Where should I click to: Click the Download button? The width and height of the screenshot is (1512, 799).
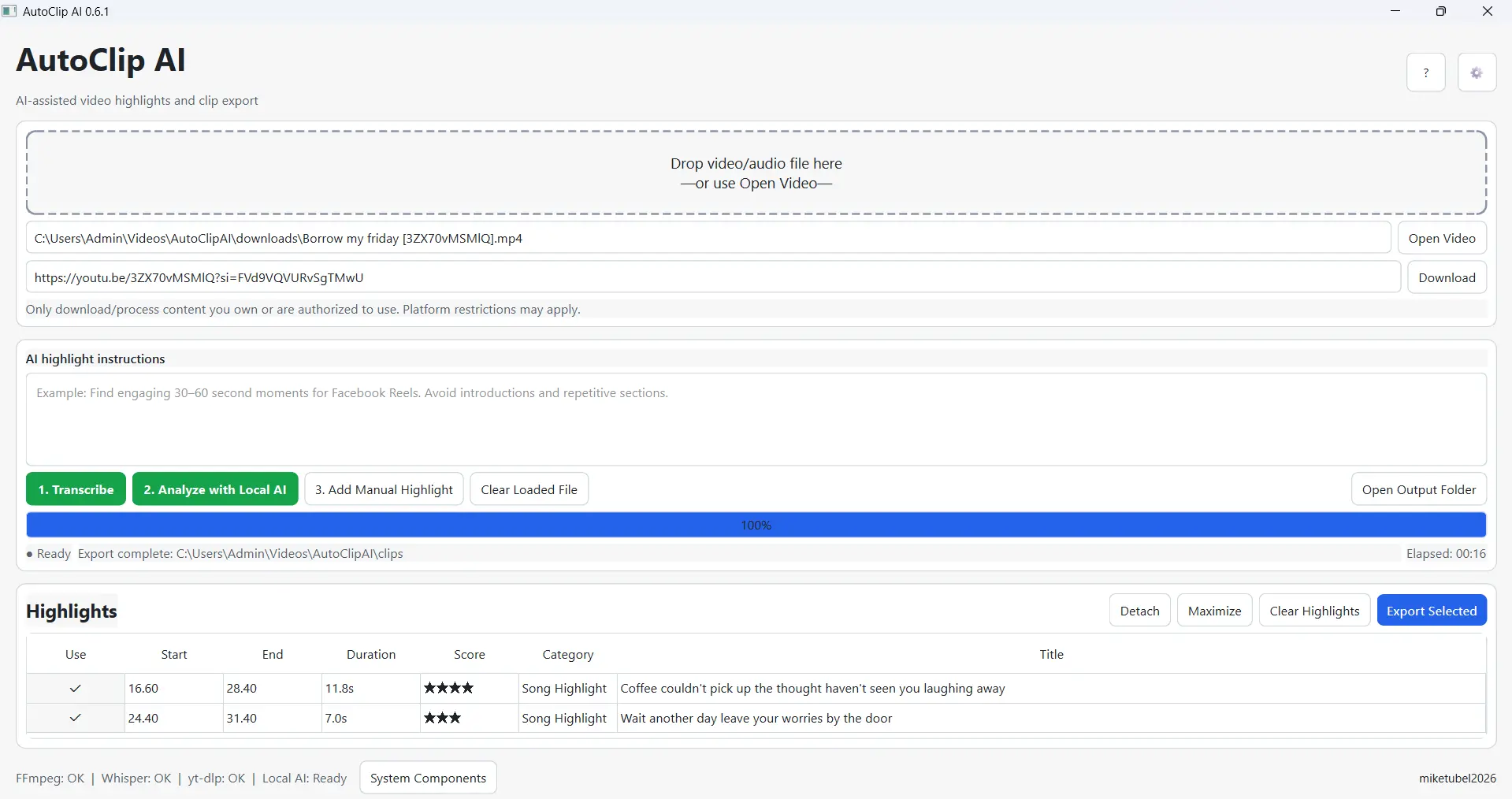pyautogui.click(x=1447, y=277)
